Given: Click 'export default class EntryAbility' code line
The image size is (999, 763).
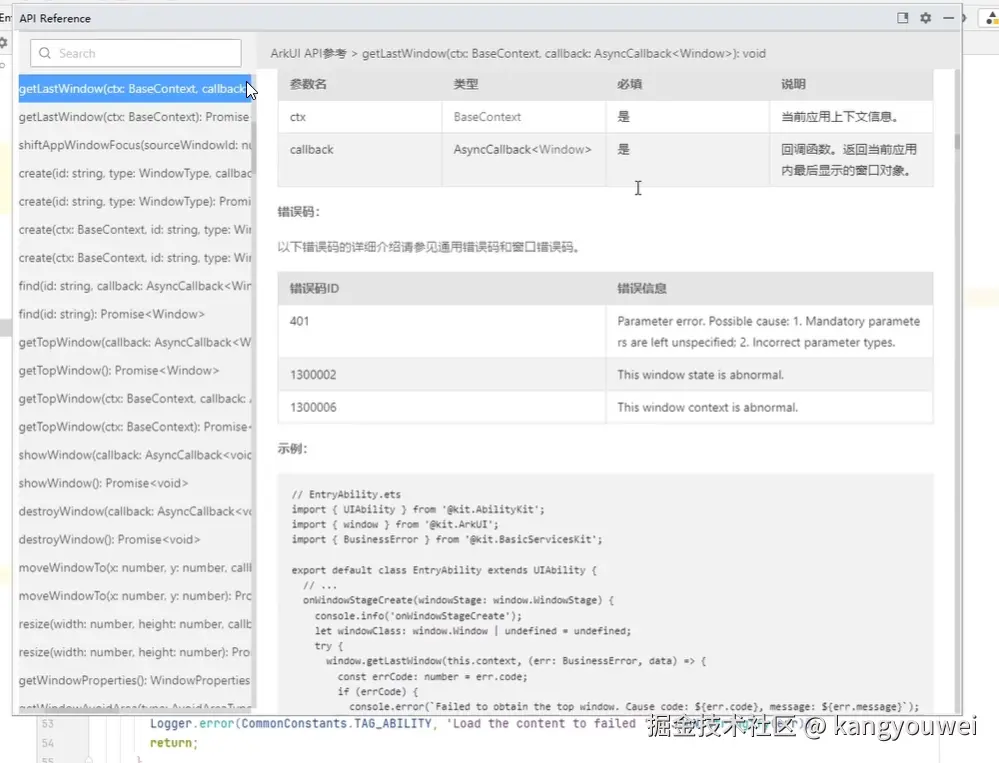Looking at the screenshot, I should [x=444, y=570].
